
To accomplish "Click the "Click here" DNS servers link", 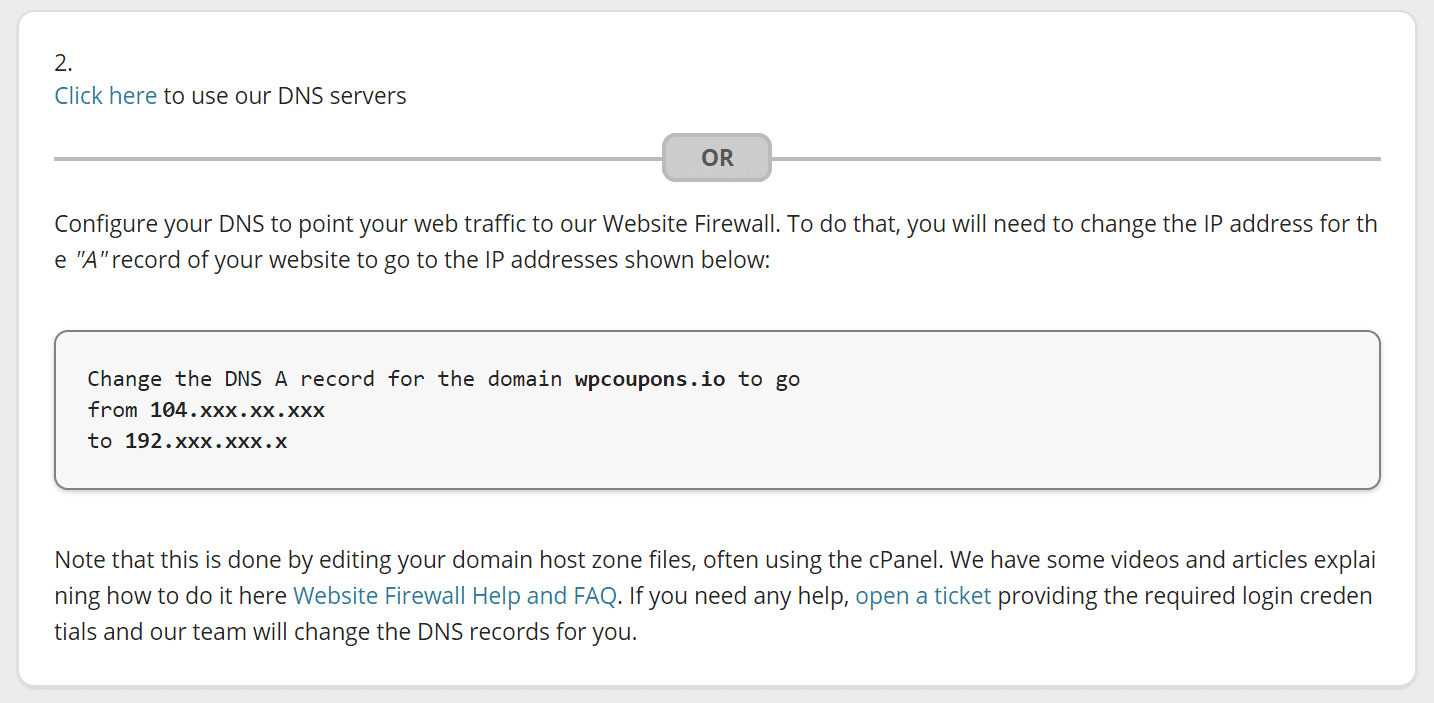I will point(105,96).
